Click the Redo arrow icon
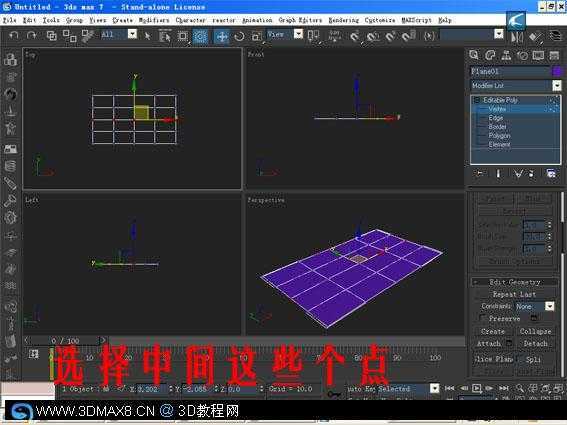 click(x=32, y=35)
